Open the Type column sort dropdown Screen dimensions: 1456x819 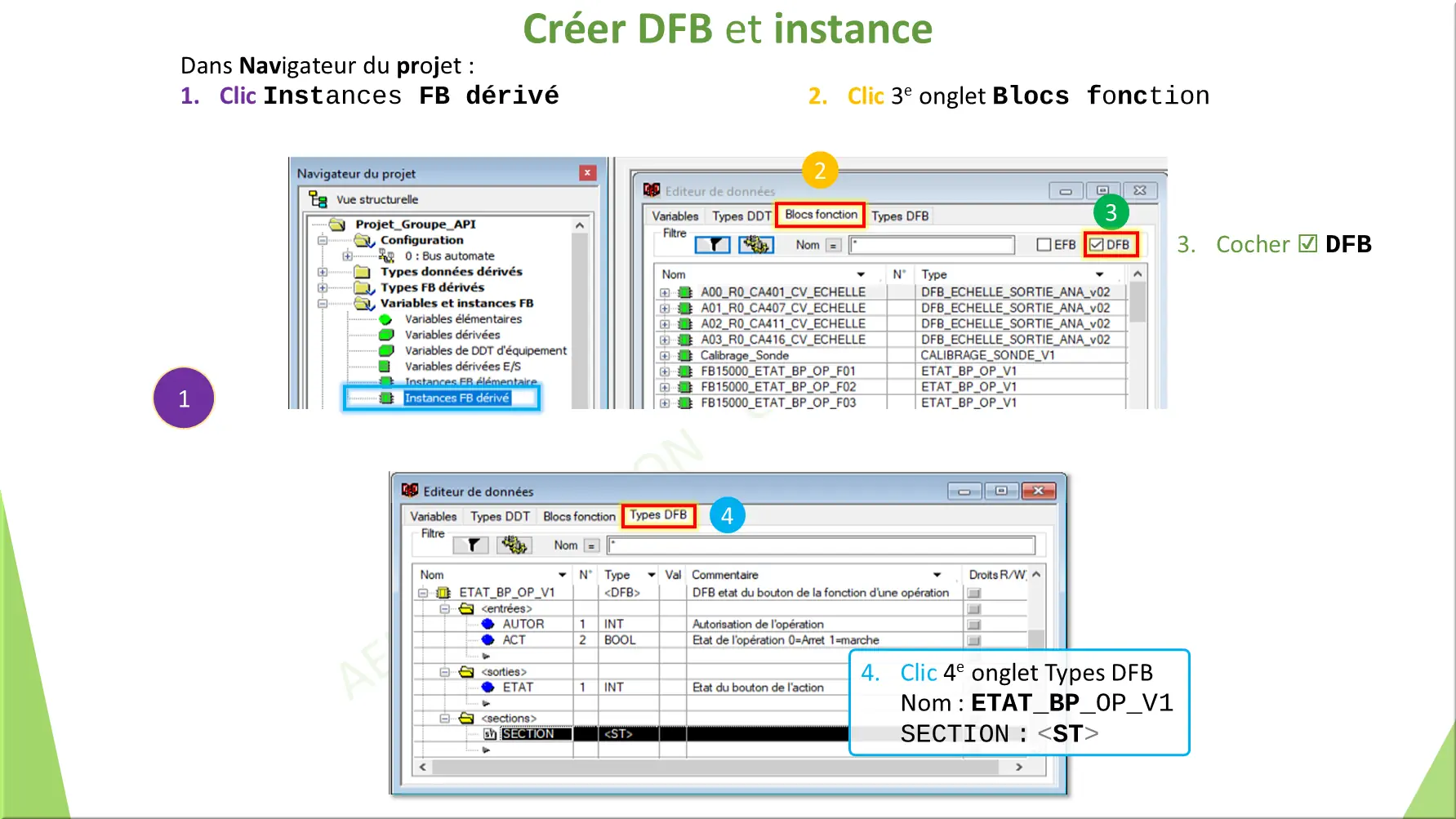(1099, 274)
